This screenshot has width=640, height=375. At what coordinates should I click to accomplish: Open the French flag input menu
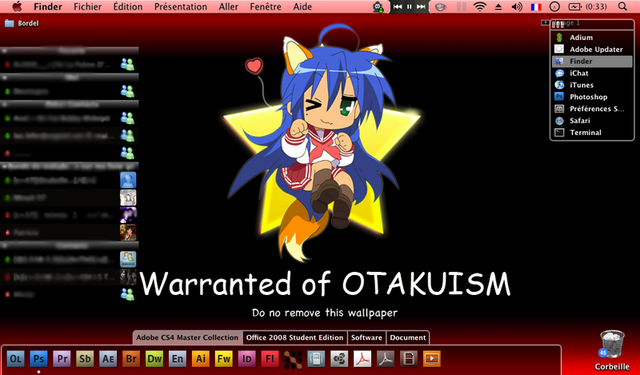click(536, 7)
